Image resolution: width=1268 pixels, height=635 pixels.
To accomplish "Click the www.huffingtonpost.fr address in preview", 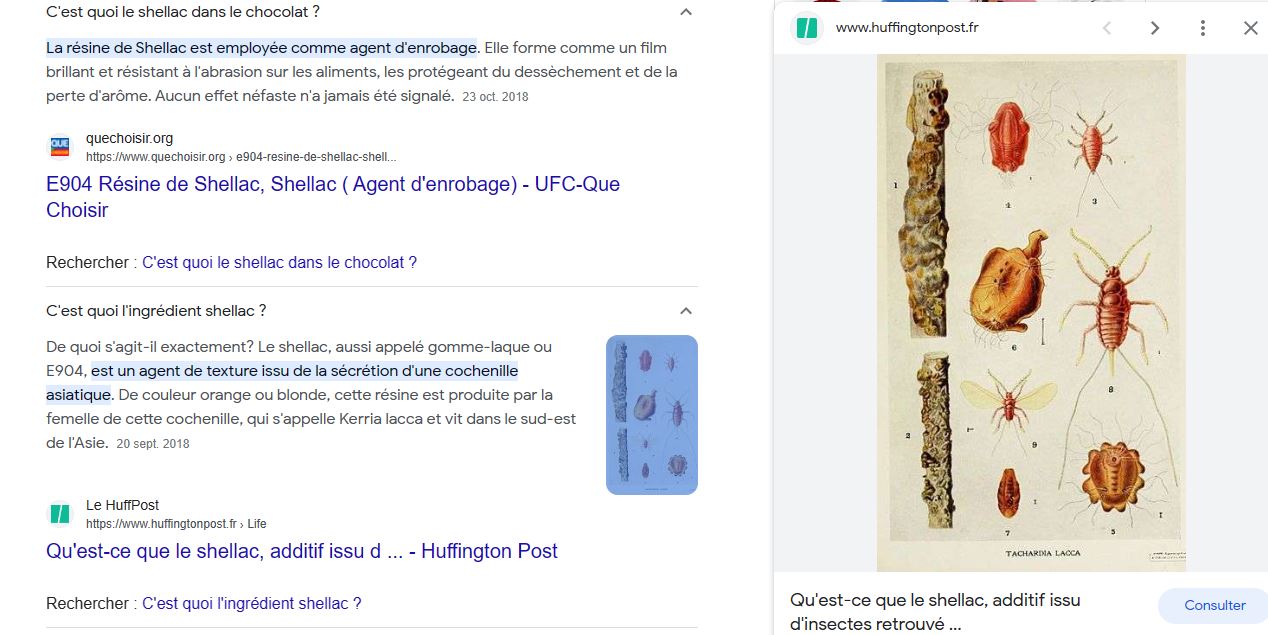I will coord(907,28).
